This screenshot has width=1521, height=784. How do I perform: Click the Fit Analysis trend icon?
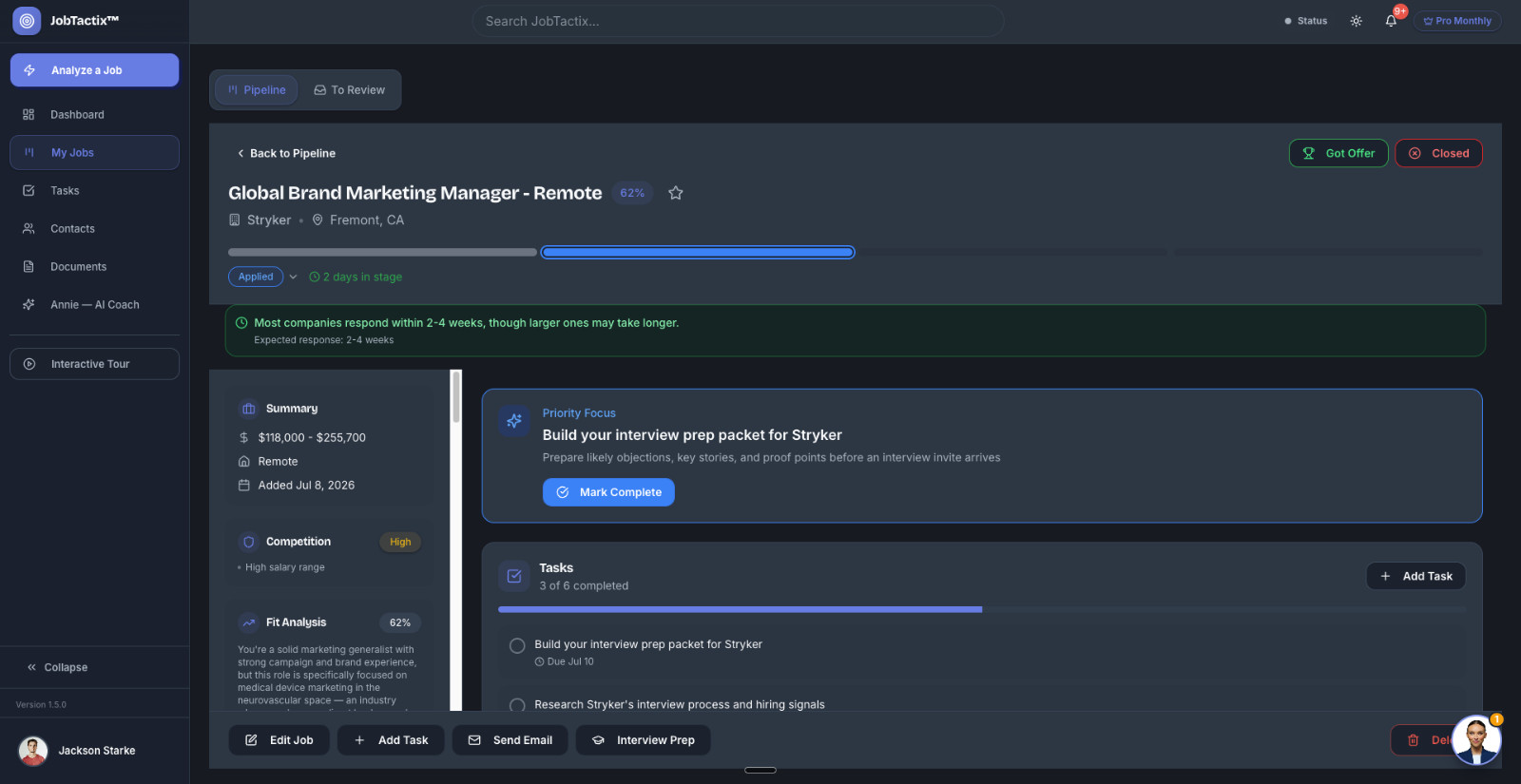pos(249,622)
